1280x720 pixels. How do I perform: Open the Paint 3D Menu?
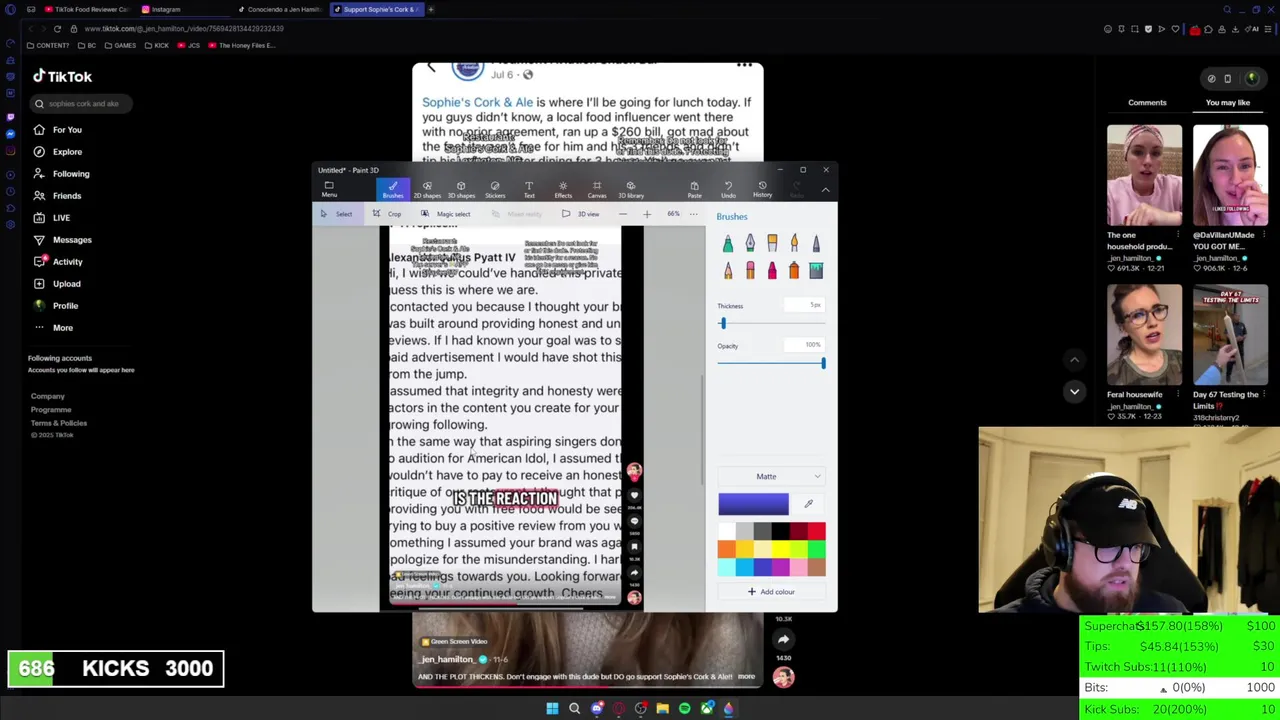[329, 189]
